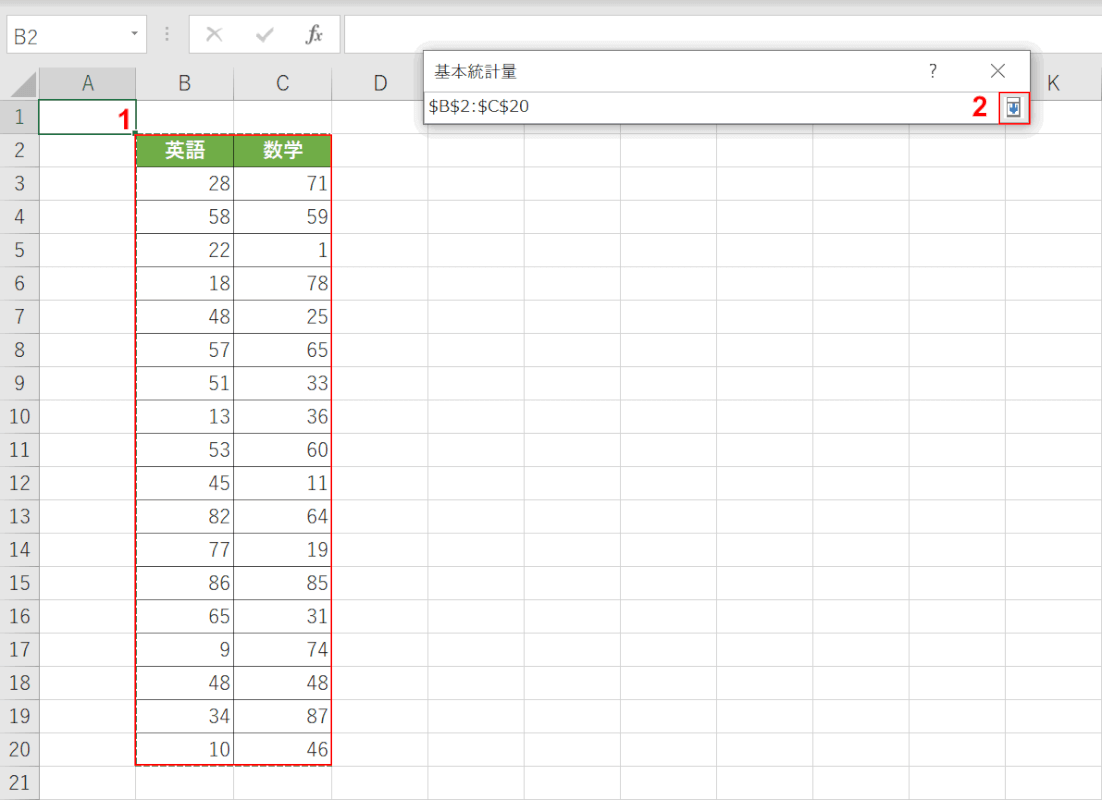Open the insert function fx icon
1102x800 pixels.
314,35
